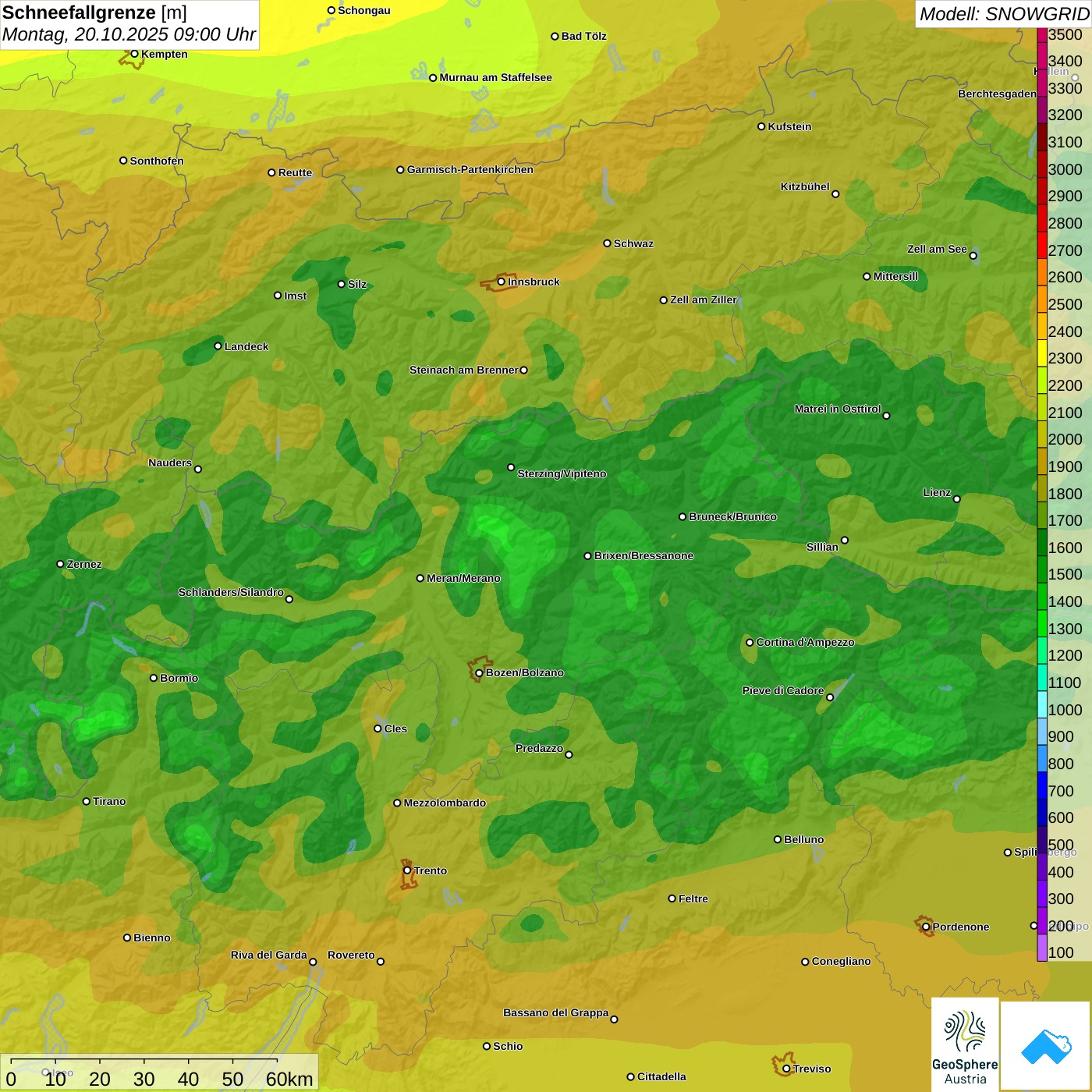This screenshot has width=1092, height=1092.
Task: Click the legend value 1800
Action: click(1065, 494)
